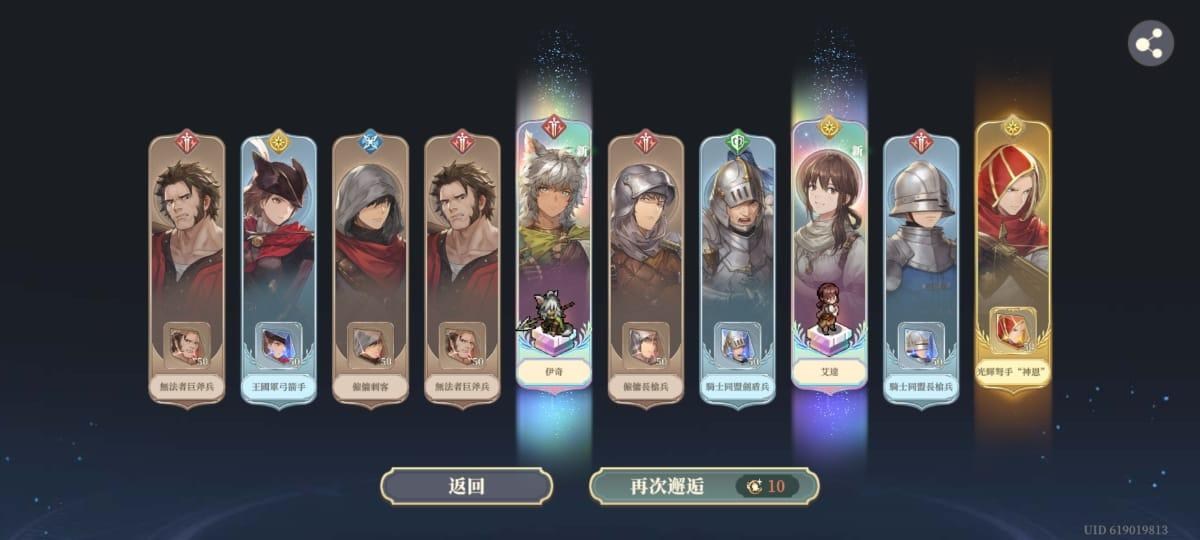The image size is (1200, 540).
Task: Tap the shard icon on 餘燼刺客 card
Action: pyautogui.click(x=370, y=345)
